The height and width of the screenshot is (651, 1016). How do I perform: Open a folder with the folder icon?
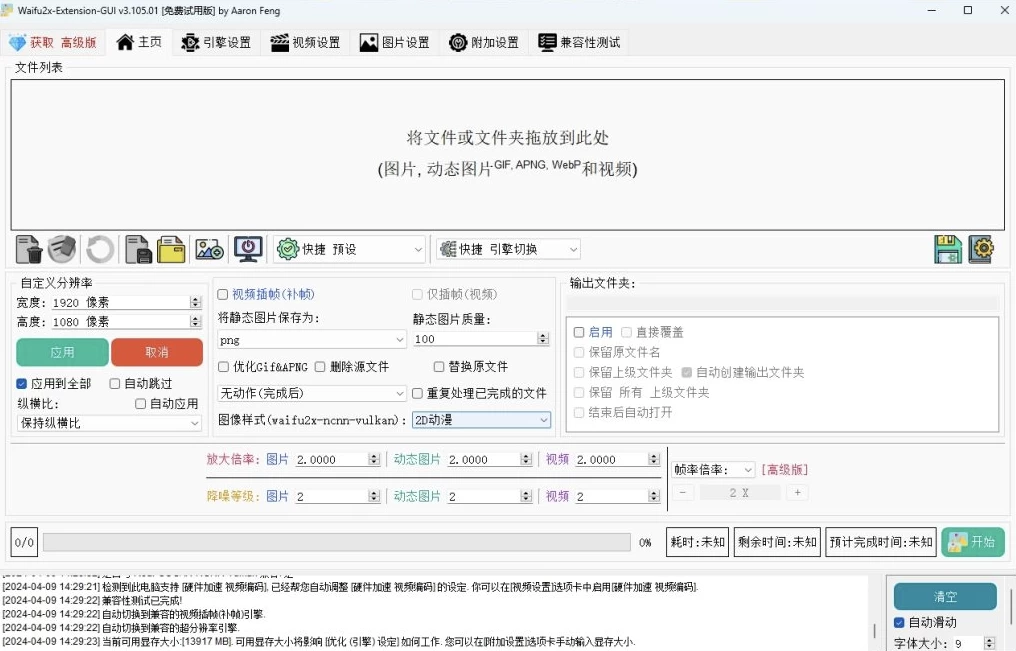pyautogui.click(x=172, y=249)
